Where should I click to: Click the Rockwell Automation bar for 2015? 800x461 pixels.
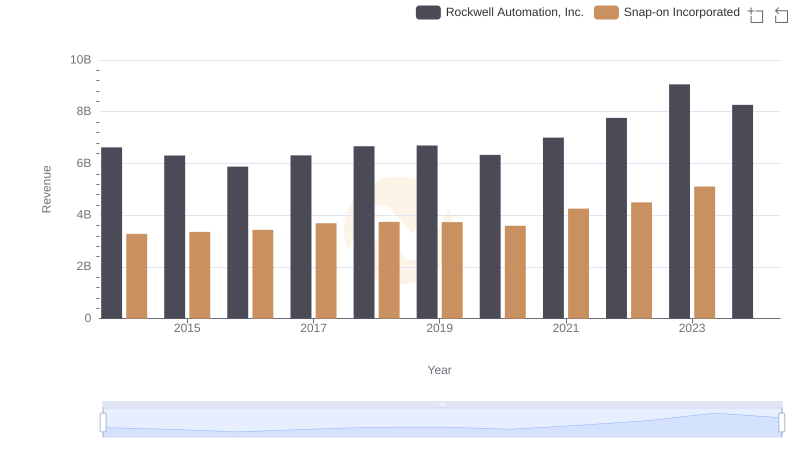click(174, 237)
